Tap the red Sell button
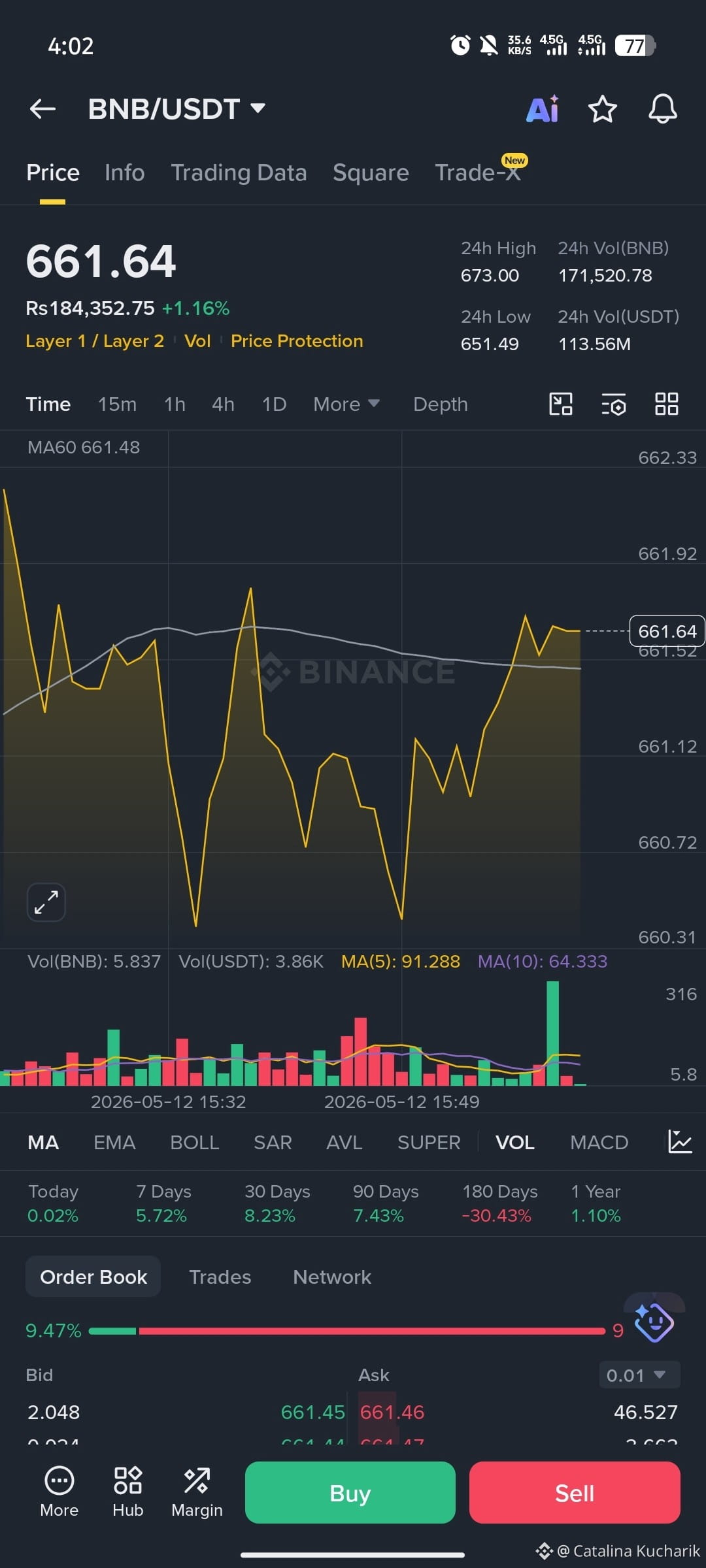The image size is (706, 1568). 575,1493
